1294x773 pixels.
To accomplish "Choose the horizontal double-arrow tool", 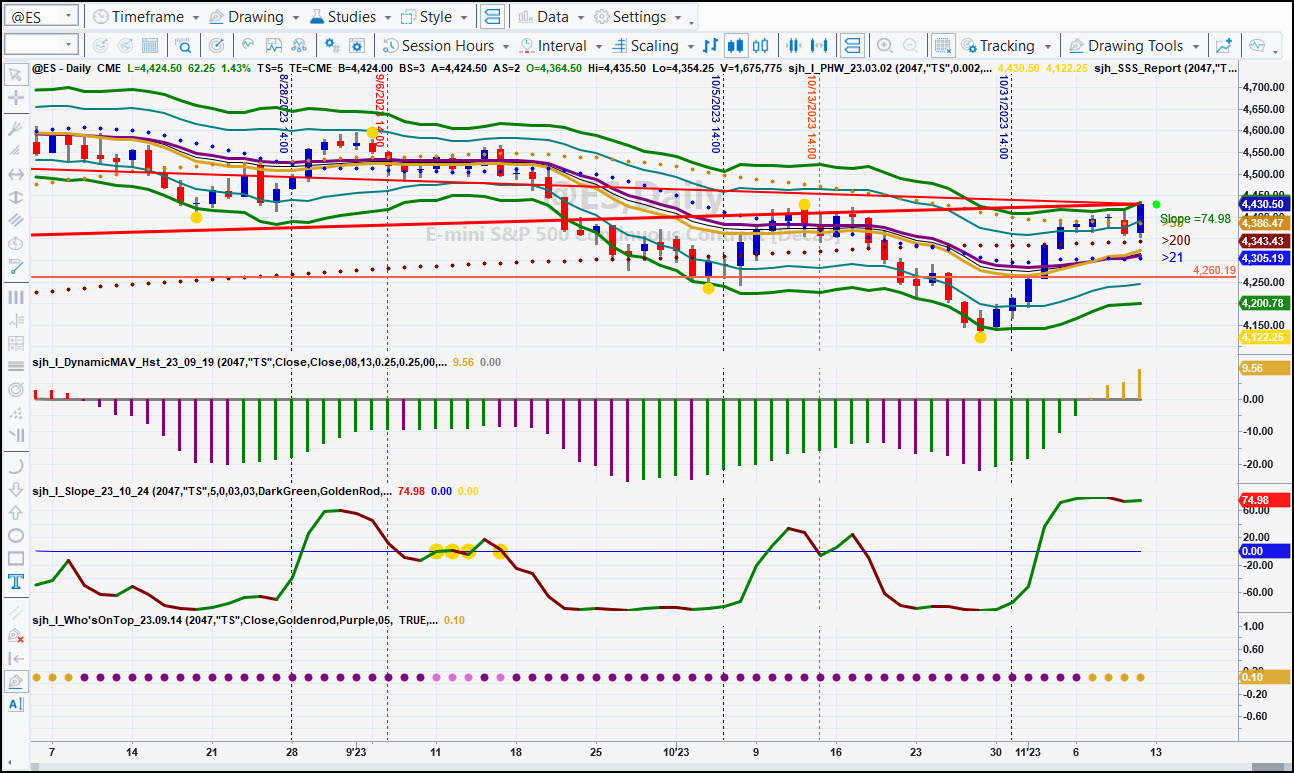I will (x=15, y=174).
